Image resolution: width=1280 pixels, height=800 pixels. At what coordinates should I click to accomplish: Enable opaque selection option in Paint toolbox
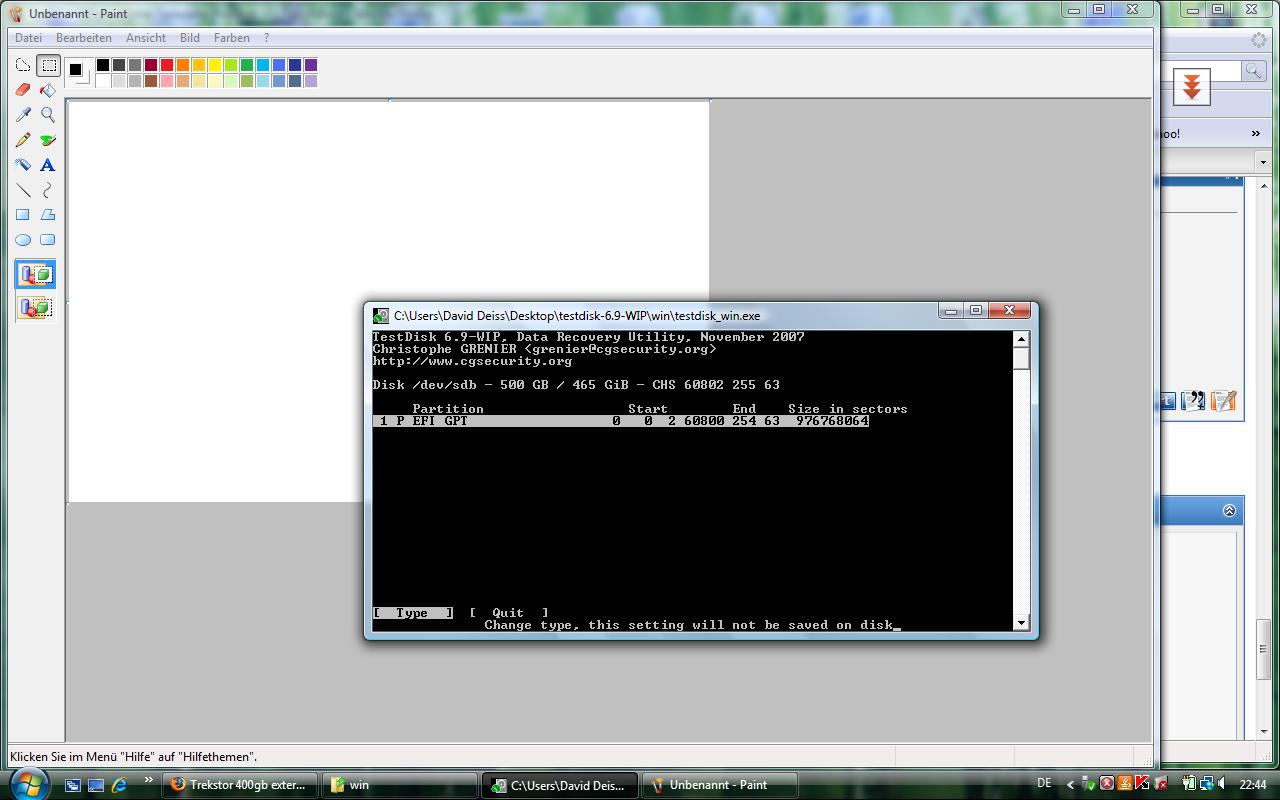click(x=36, y=274)
